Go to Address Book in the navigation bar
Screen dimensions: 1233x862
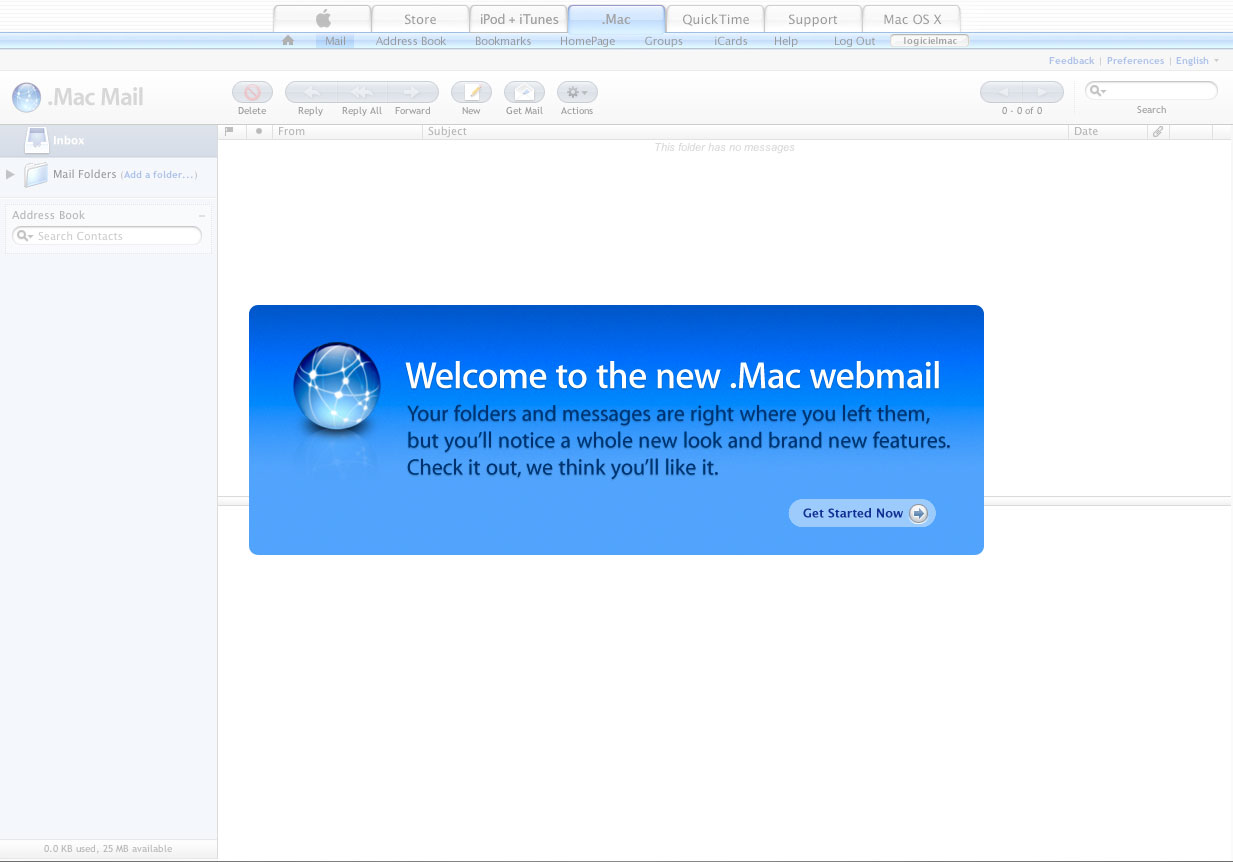411,41
